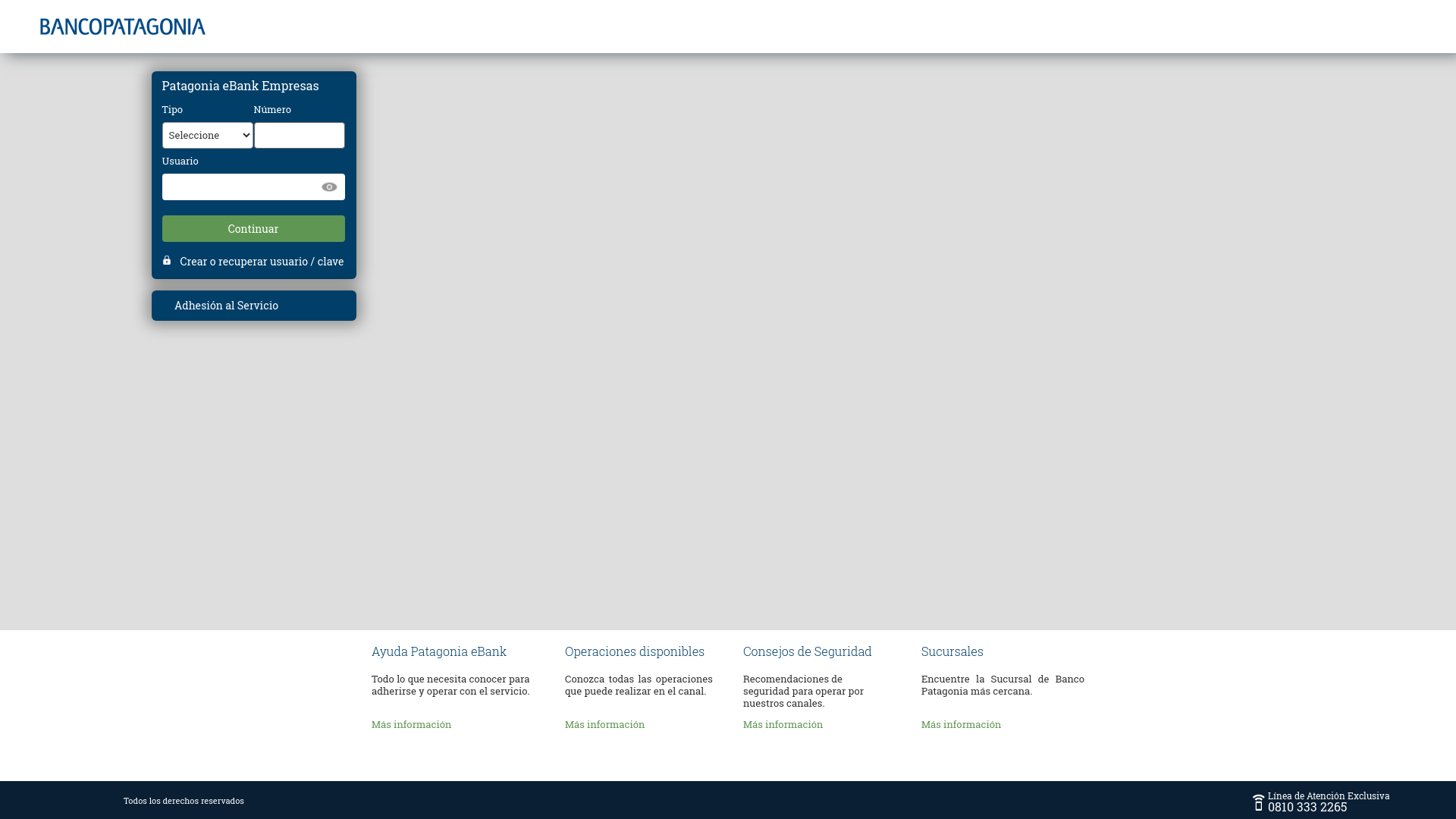The height and width of the screenshot is (819, 1456).
Task: Toggle user visibility eye icon
Action: (329, 187)
